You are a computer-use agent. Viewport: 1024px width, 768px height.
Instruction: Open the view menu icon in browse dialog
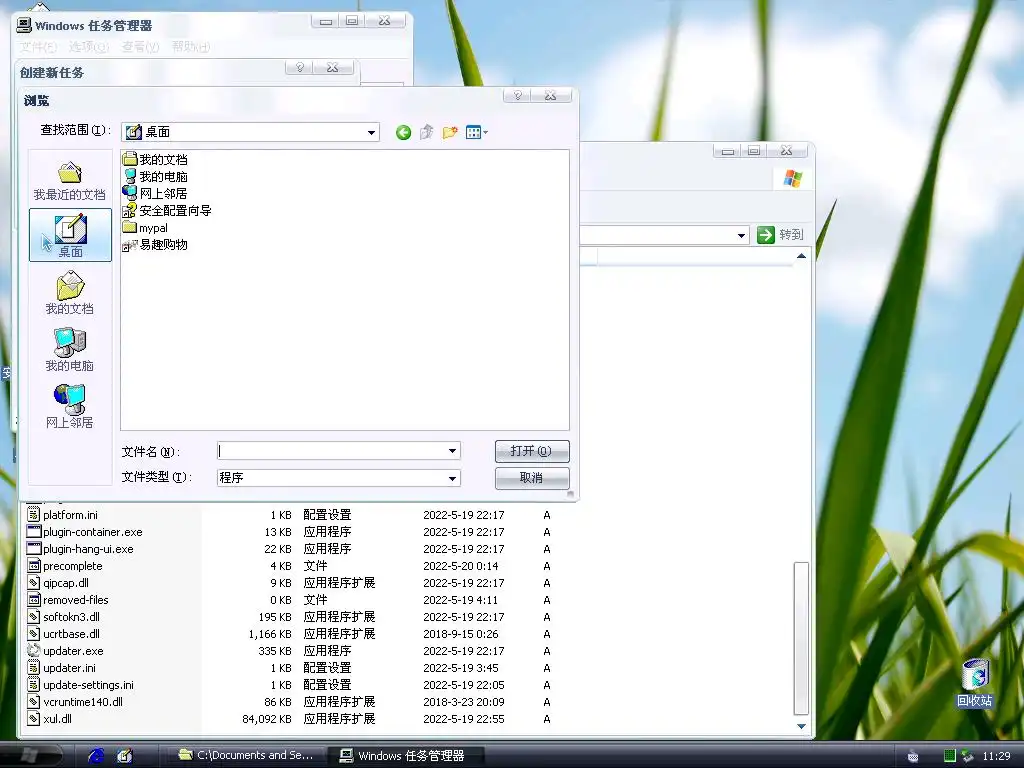[x=477, y=133]
